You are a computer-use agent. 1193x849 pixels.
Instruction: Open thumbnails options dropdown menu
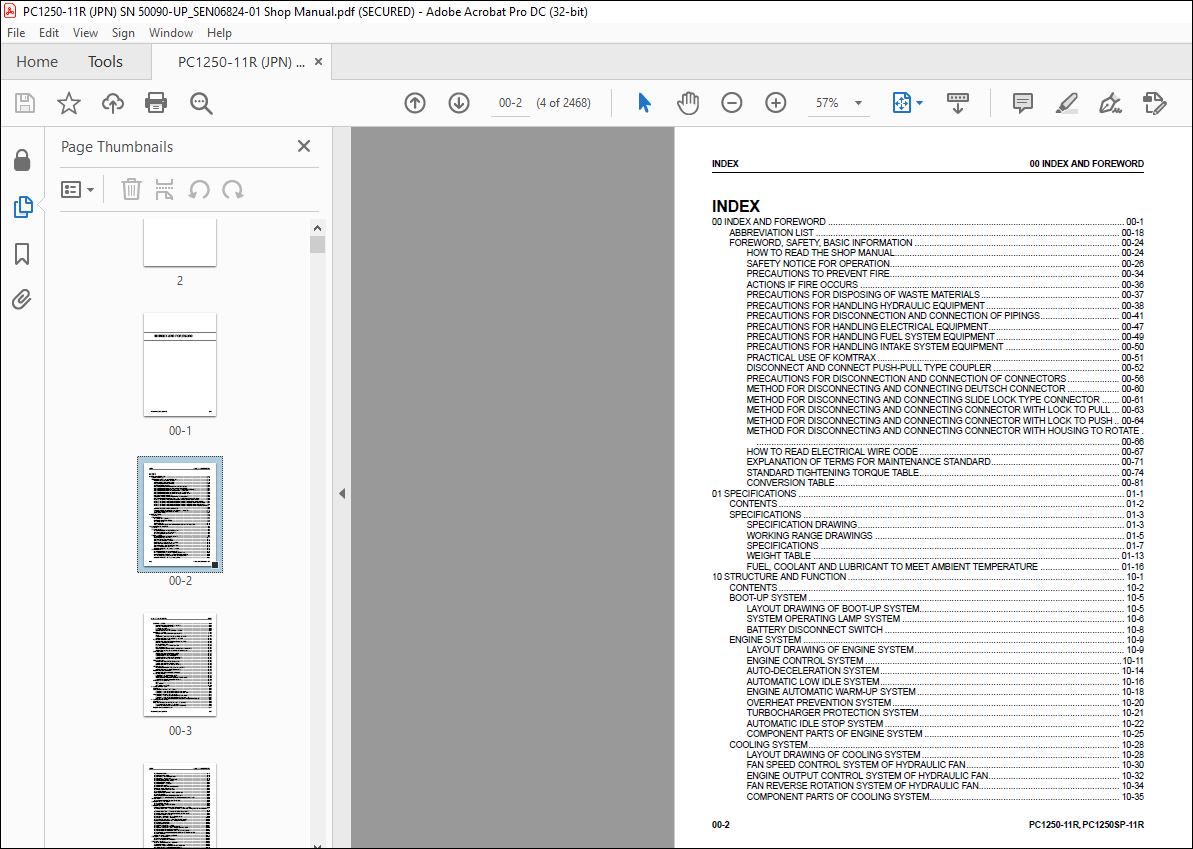77,189
